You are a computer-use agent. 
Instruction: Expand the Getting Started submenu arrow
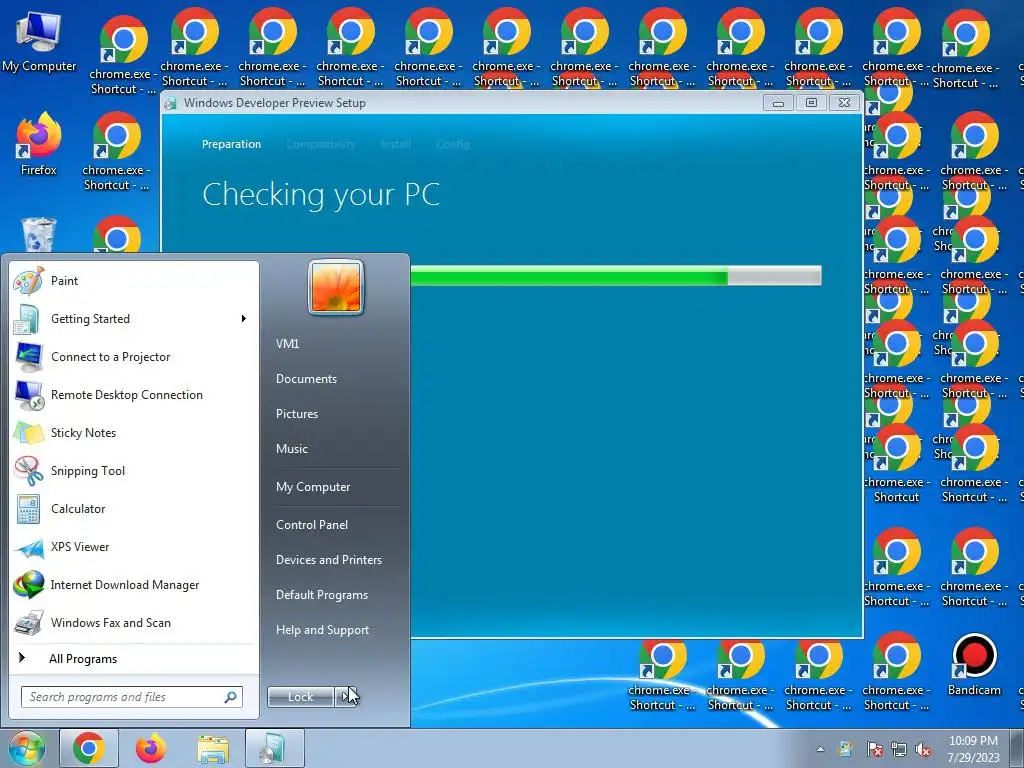pyautogui.click(x=244, y=319)
